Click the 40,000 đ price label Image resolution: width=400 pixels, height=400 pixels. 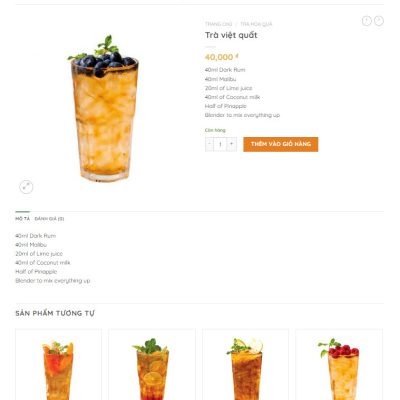coord(222,57)
